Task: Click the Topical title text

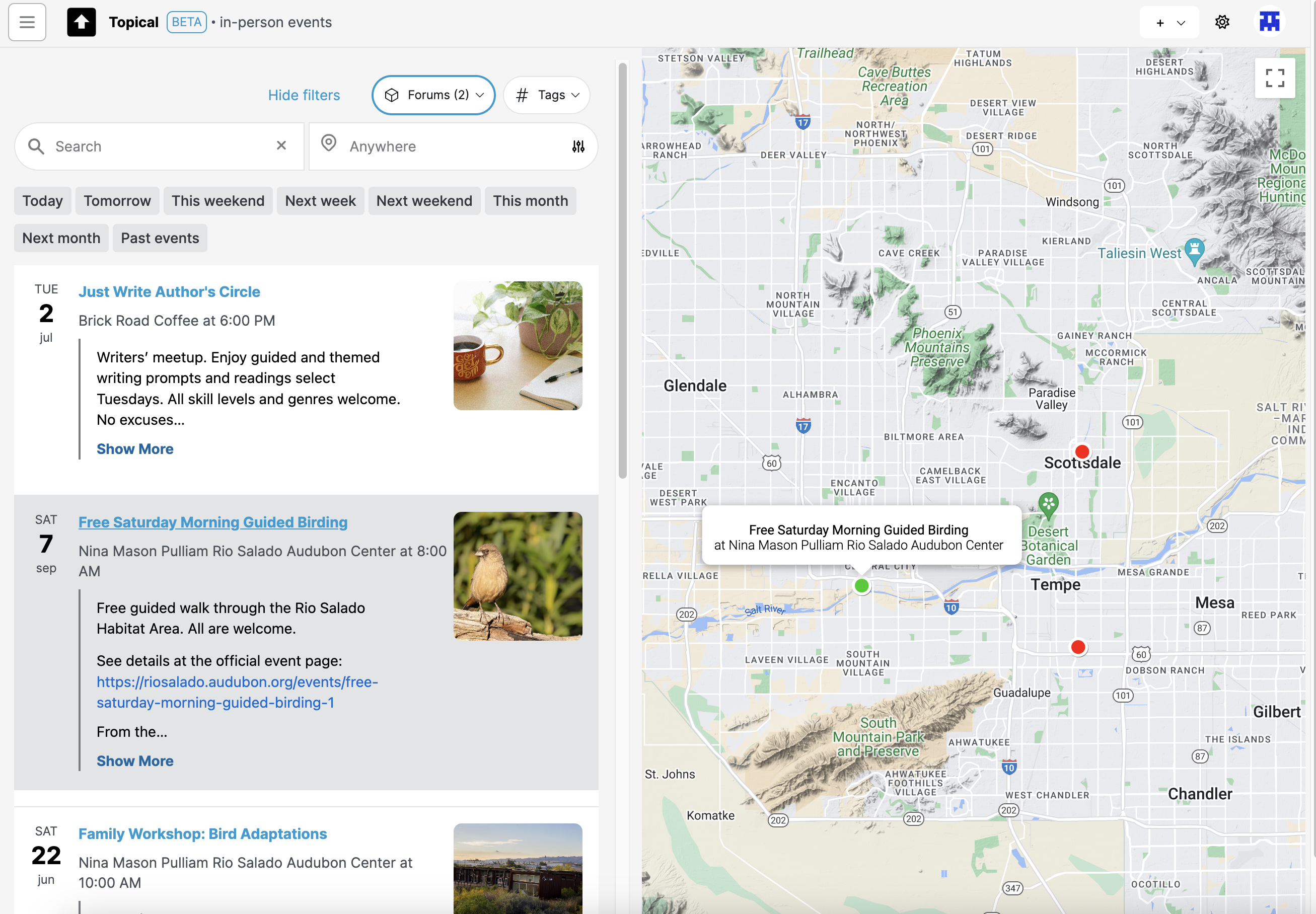Action: (133, 22)
